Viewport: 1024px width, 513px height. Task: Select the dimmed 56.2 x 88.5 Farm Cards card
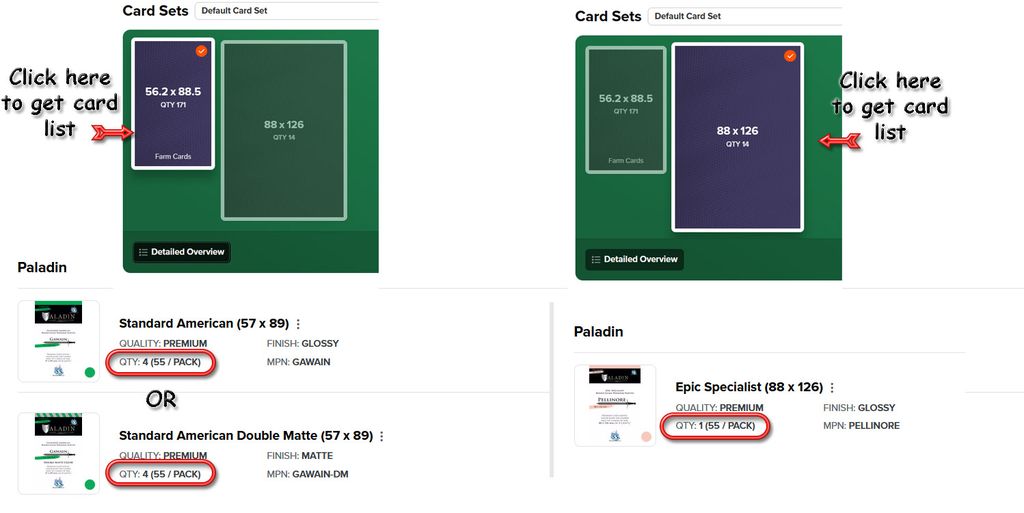pos(626,110)
